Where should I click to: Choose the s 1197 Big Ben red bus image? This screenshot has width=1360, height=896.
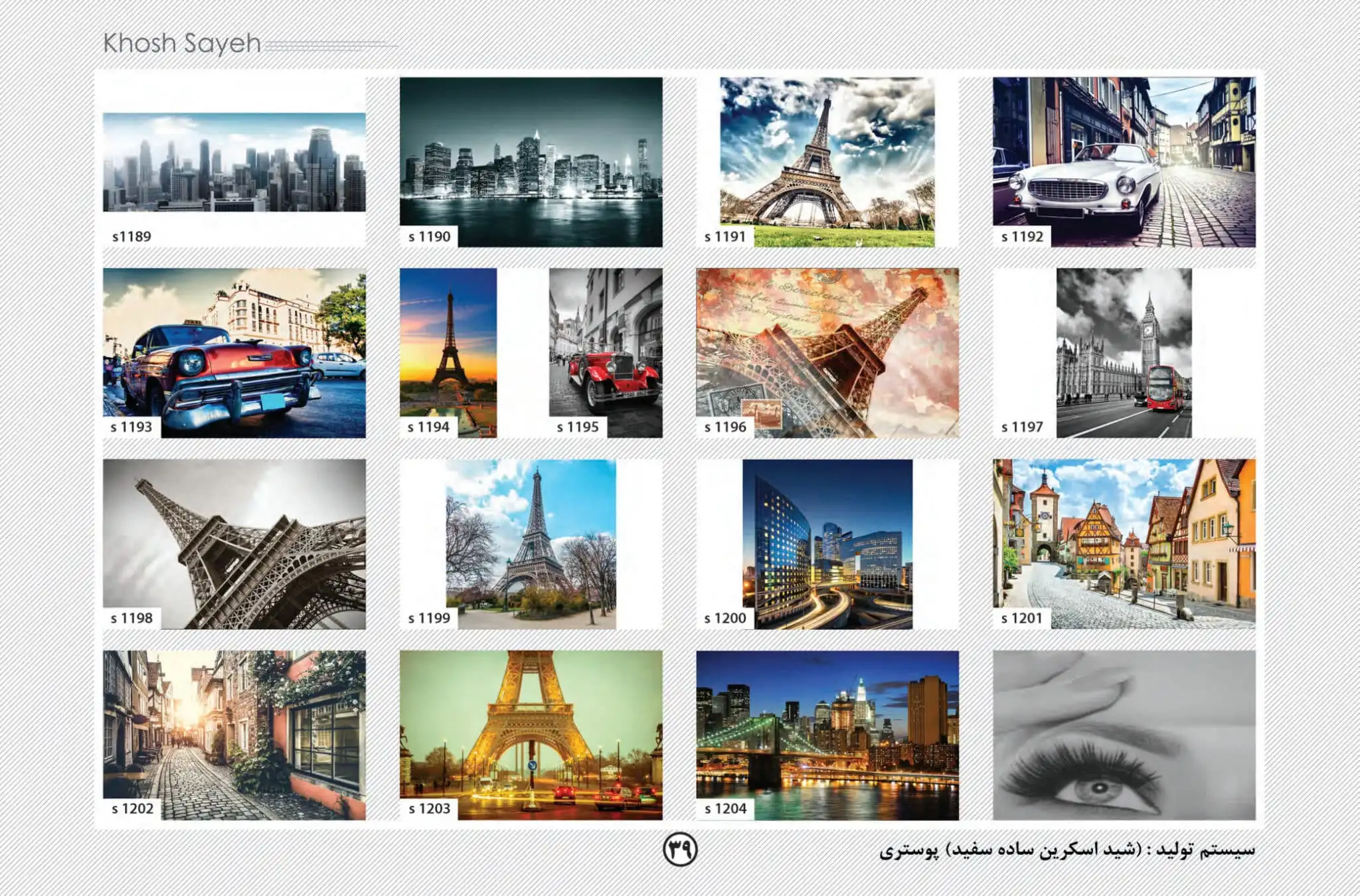(1124, 353)
